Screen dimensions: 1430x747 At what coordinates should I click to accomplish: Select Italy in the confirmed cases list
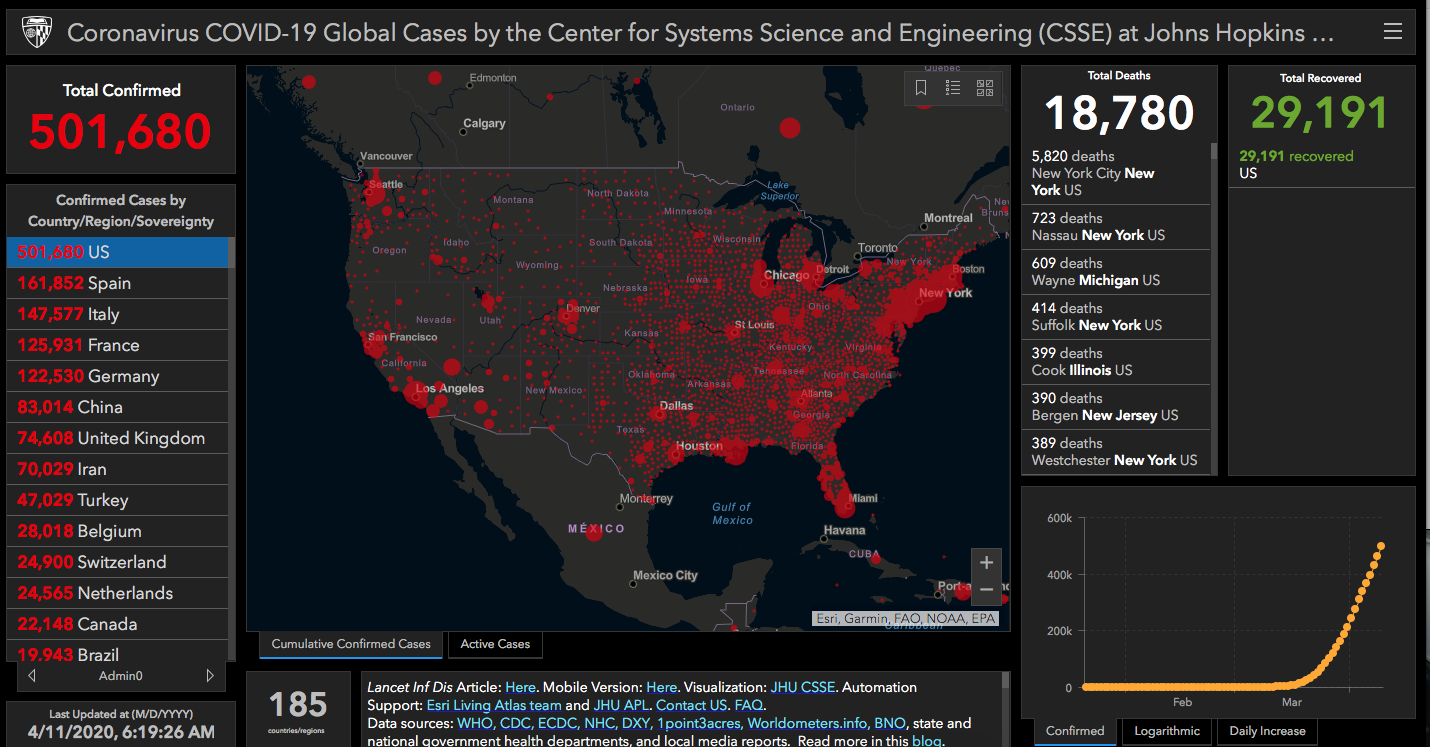pos(104,314)
